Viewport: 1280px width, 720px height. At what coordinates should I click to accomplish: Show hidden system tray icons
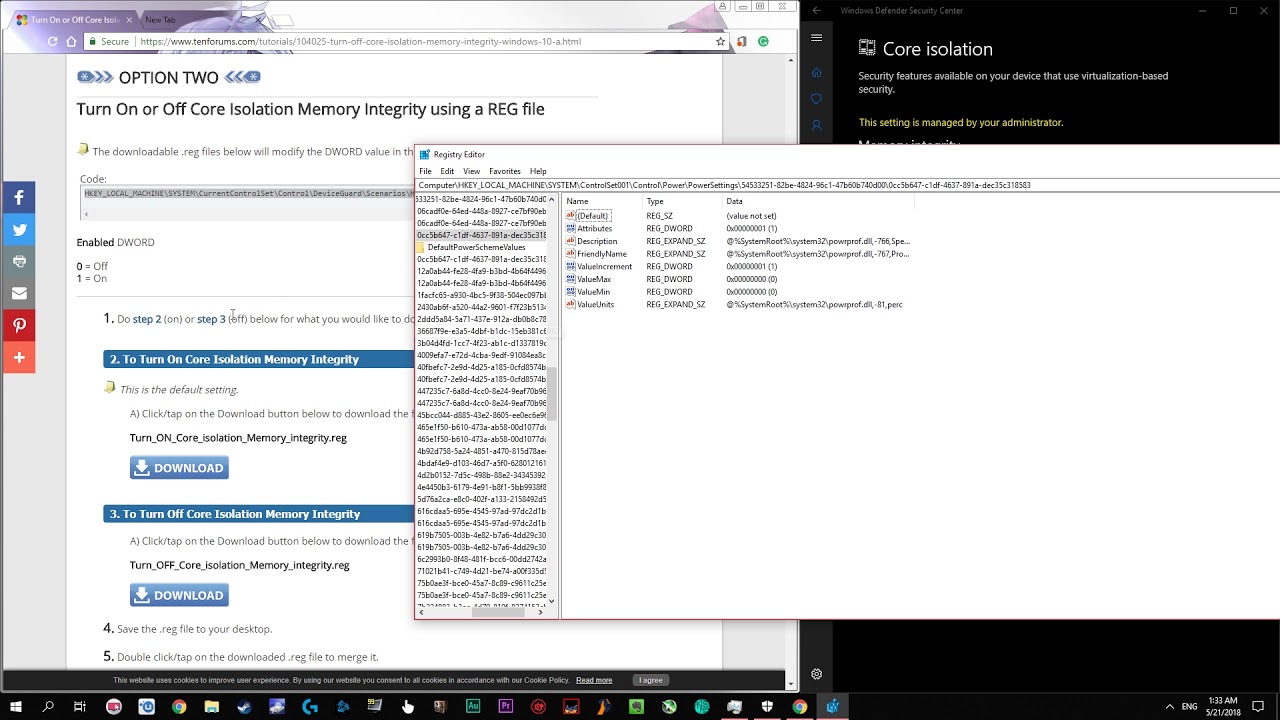pos(1170,707)
